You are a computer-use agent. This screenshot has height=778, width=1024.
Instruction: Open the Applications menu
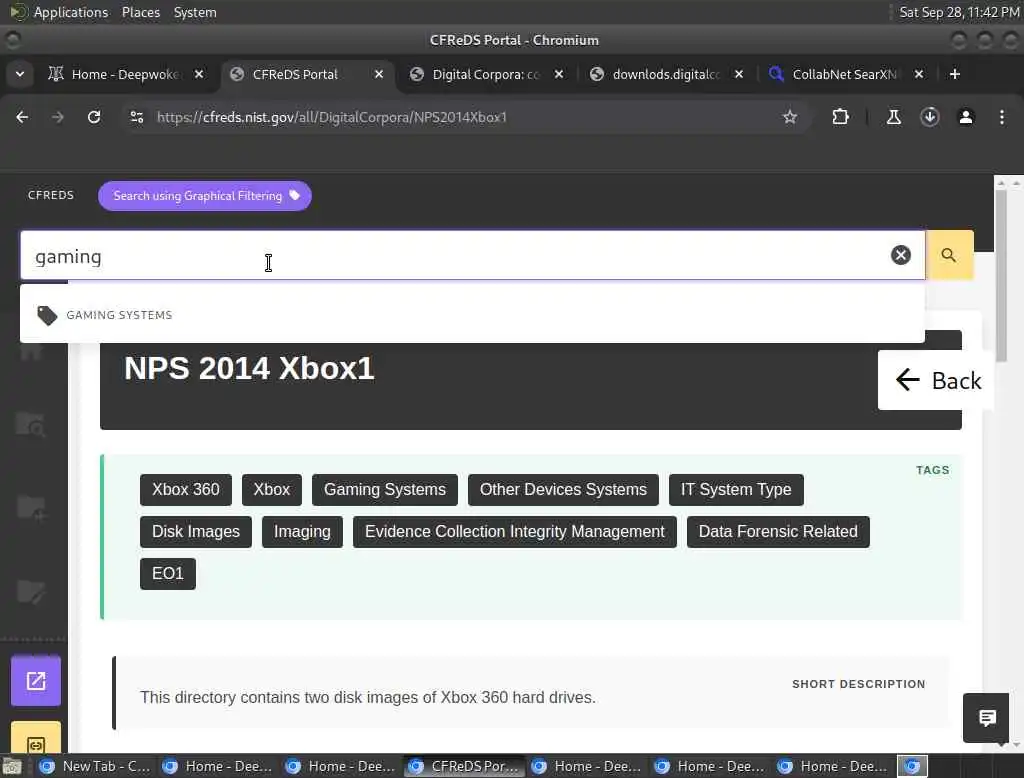[71, 12]
